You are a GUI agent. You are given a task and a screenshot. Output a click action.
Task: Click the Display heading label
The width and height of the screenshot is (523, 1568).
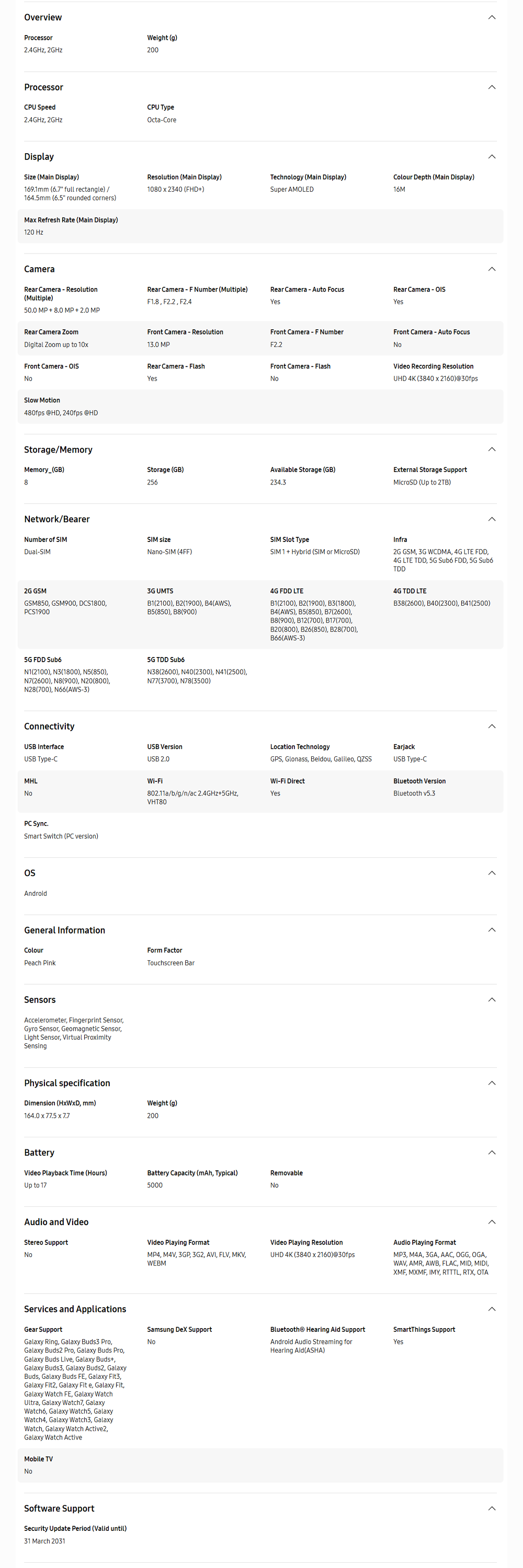click(x=39, y=156)
